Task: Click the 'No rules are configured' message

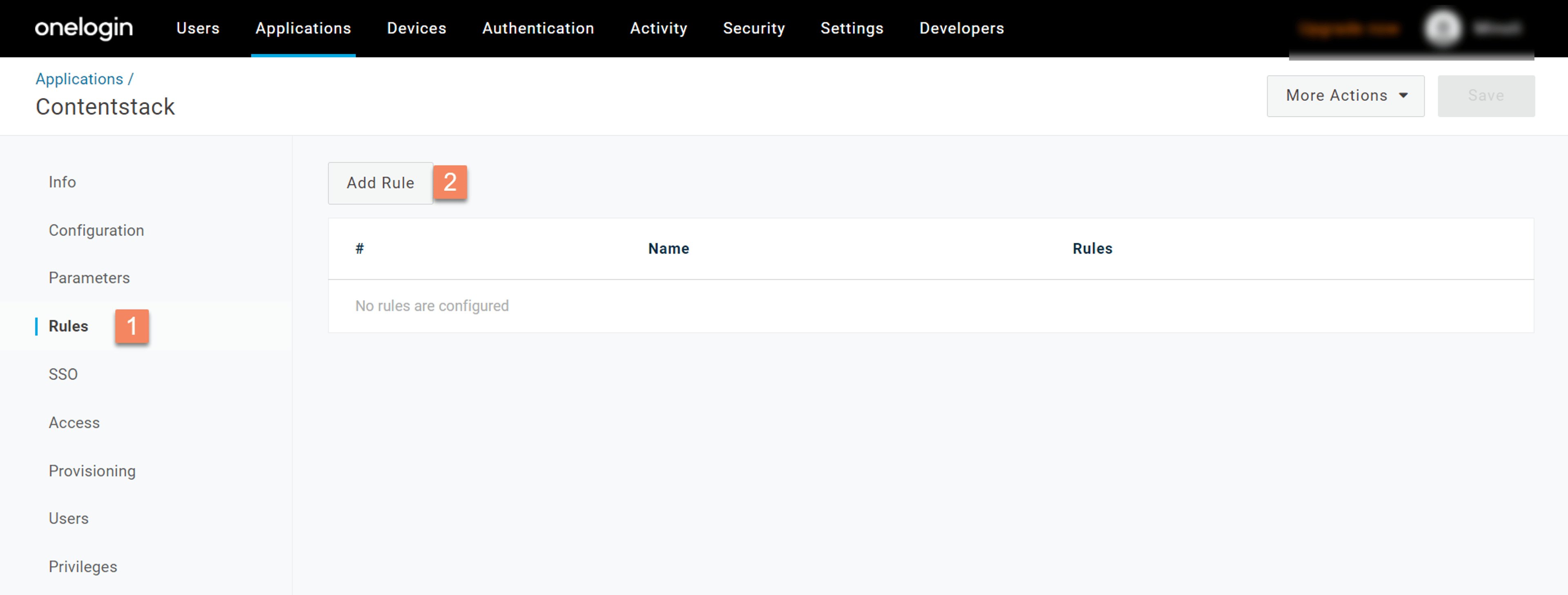Action: click(x=432, y=306)
